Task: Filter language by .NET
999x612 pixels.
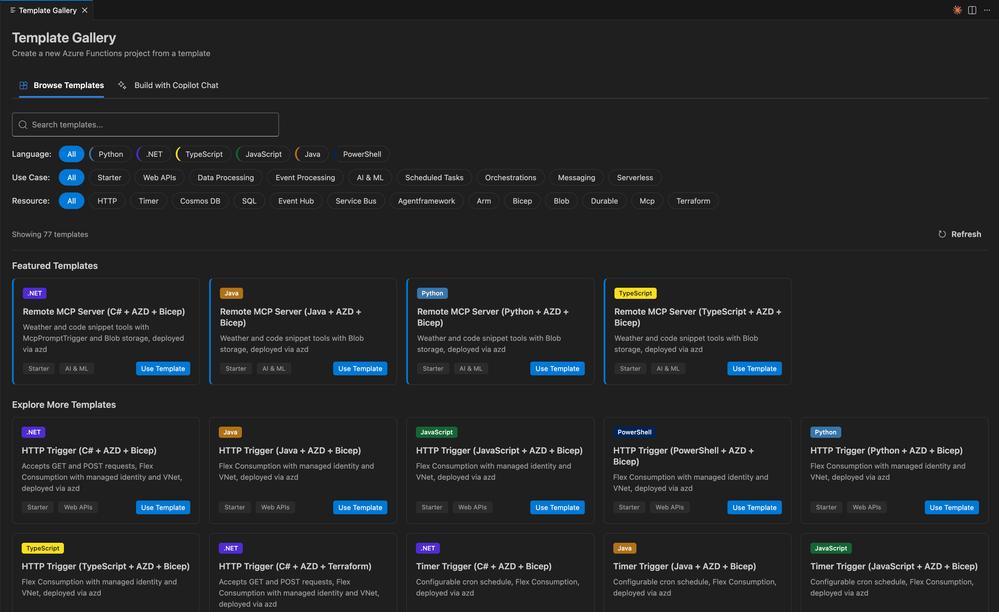Action: pyautogui.click(x=154, y=154)
